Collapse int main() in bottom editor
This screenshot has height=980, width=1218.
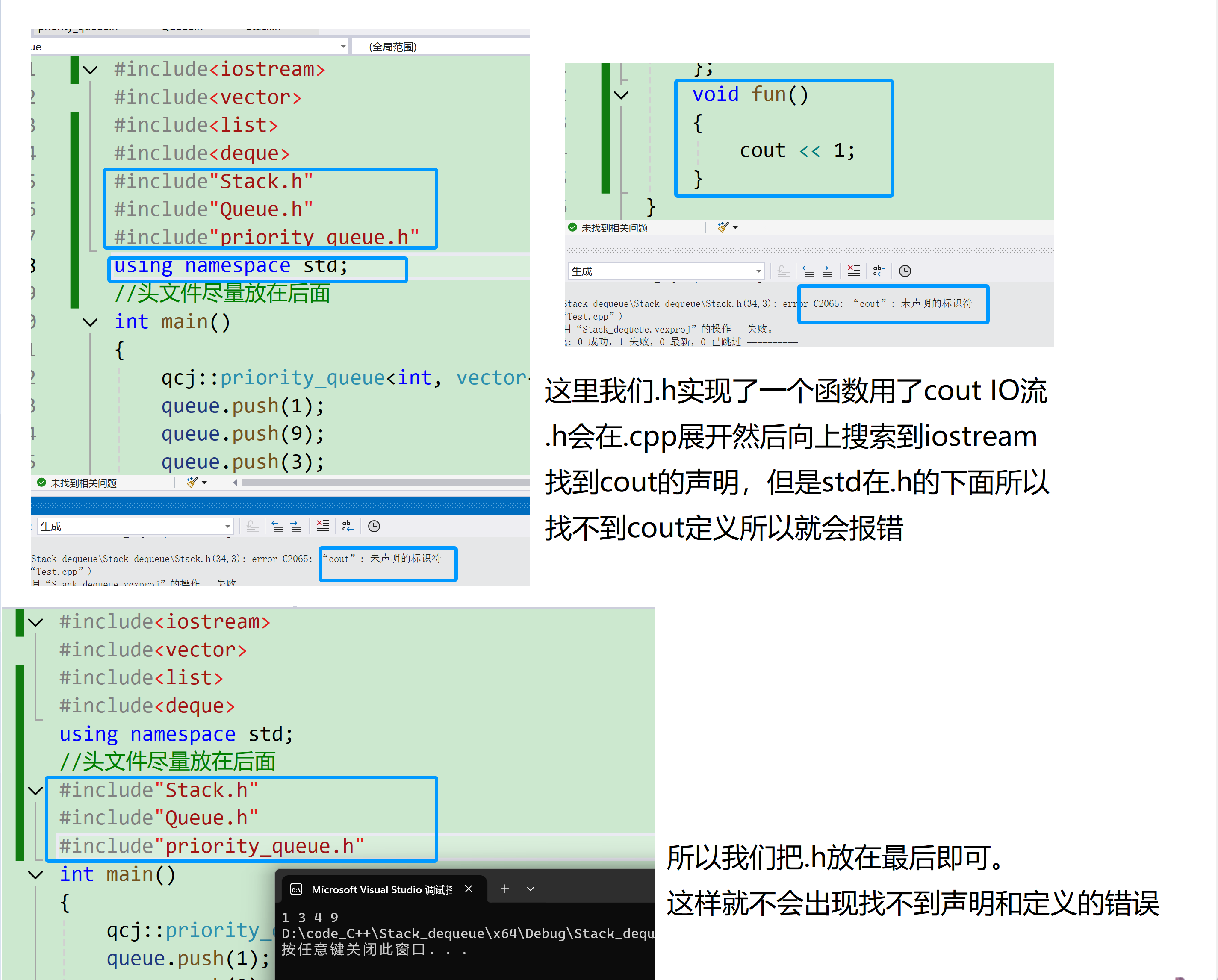[35, 875]
